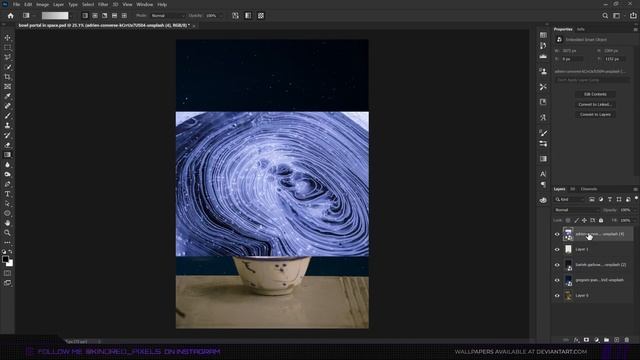
Task: Choose the Linear gradient style button
Action: tap(85, 16)
